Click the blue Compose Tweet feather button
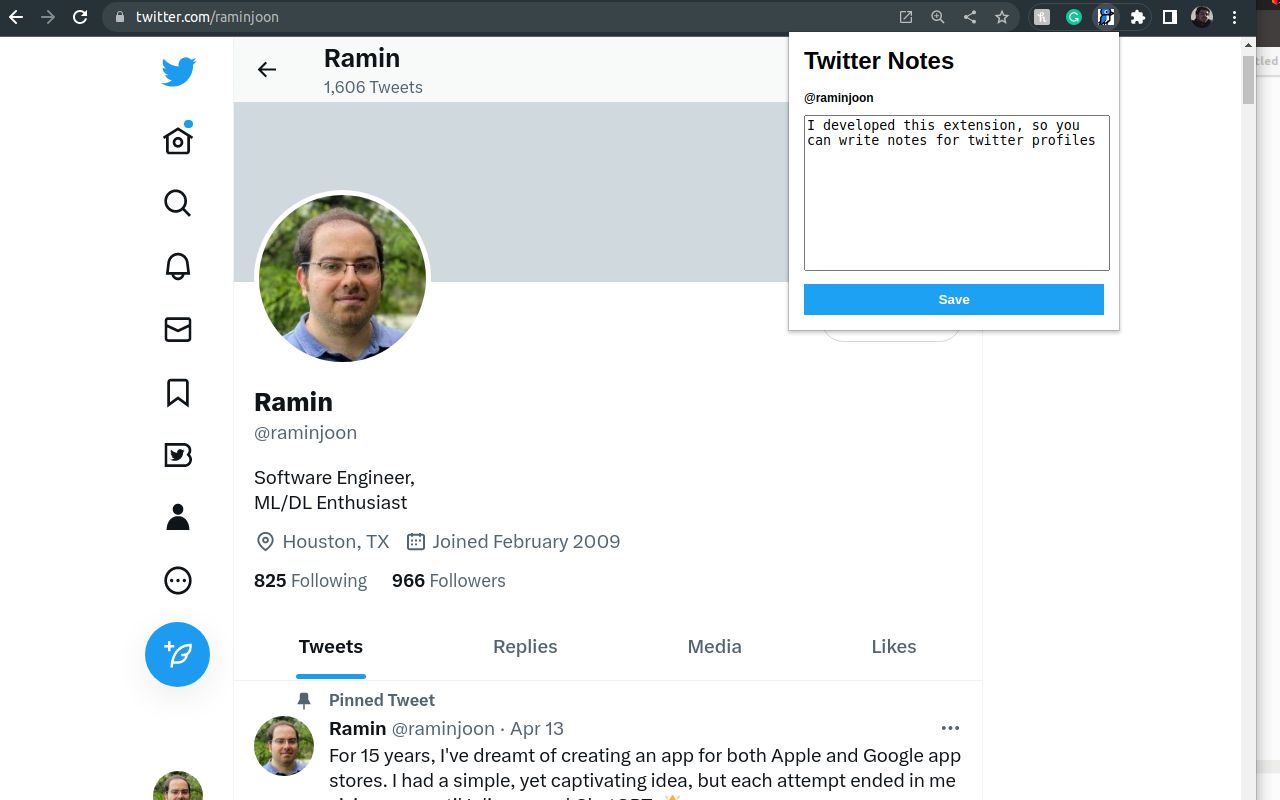Viewport: 1280px width, 800px height. pos(177,654)
